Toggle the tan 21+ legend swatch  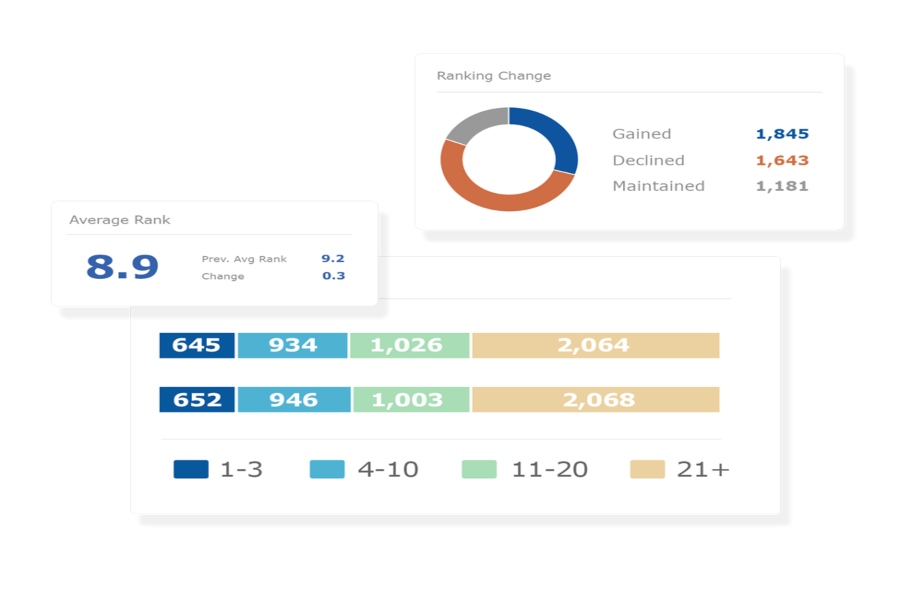tap(647, 469)
